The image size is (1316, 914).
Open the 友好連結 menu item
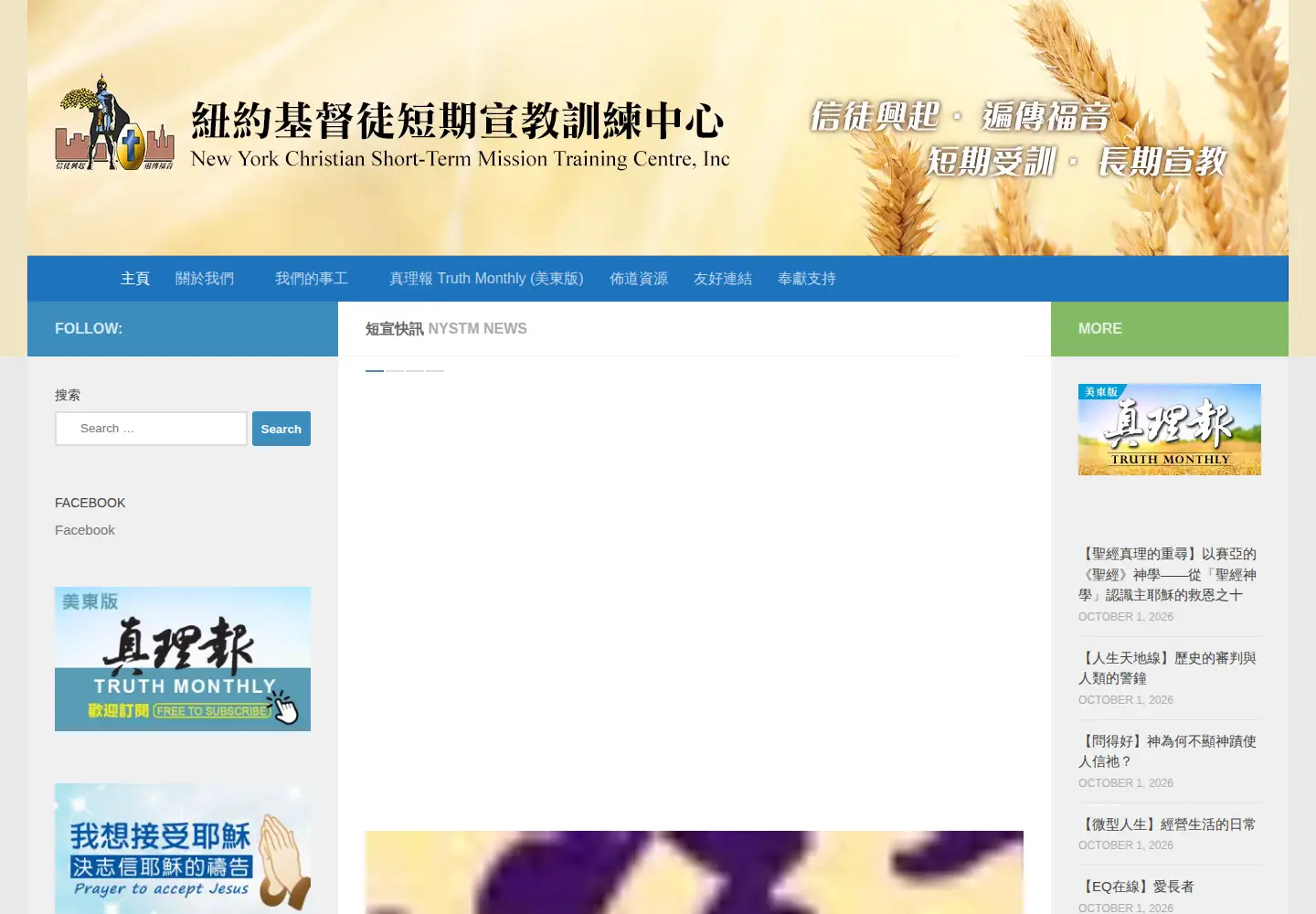[723, 279]
